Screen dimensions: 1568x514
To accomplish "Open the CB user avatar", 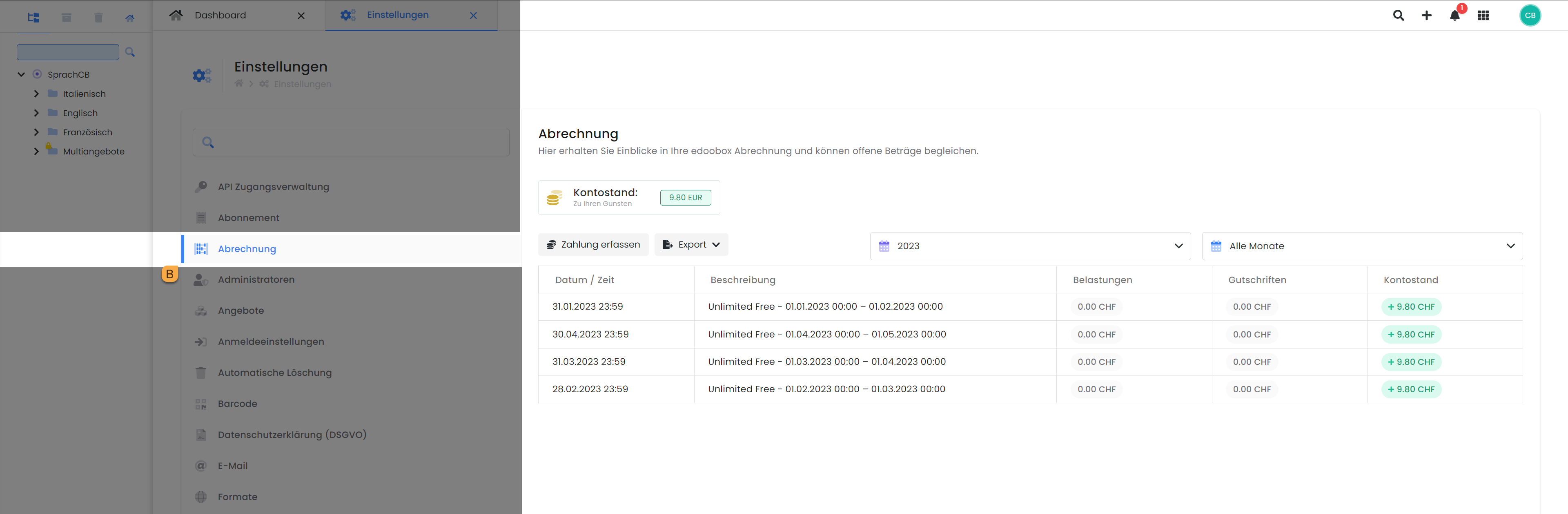I will point(1529,16).
